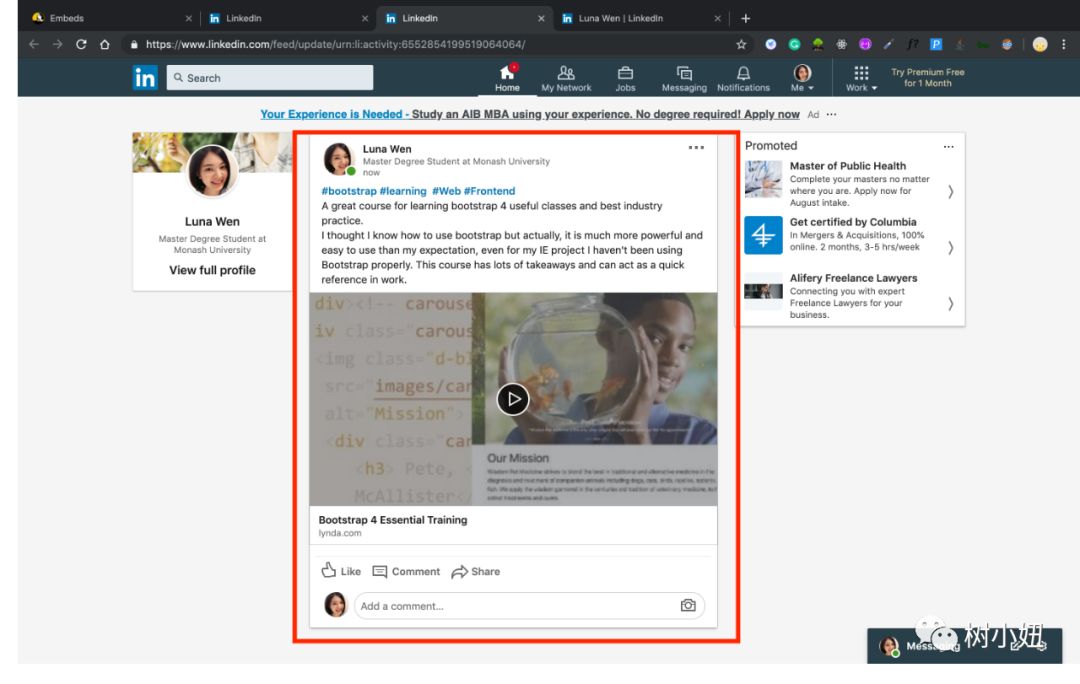The image size is (1080, 684).
Task: Click the Add a comment field
Action: coord(529,606)
